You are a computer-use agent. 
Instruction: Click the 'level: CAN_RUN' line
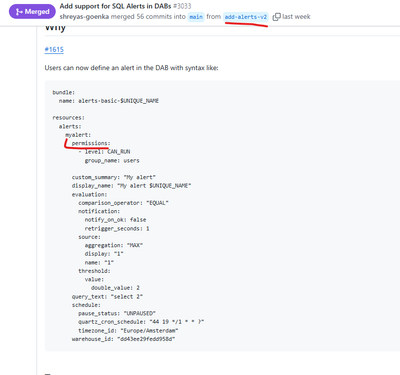click(x=104, y=152)
